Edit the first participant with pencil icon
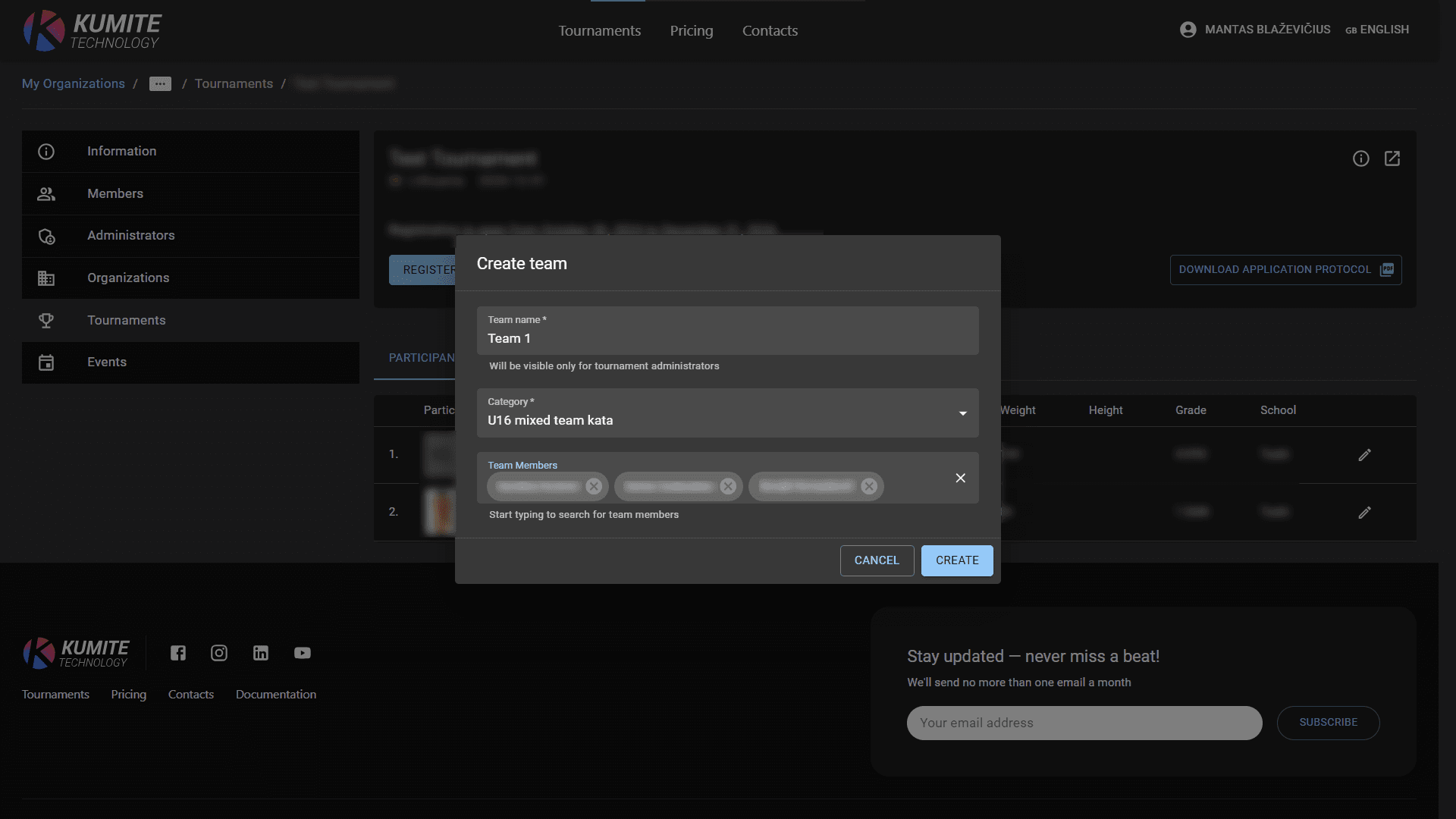This screenshot has height=819, width=1456. [1364, 455]
